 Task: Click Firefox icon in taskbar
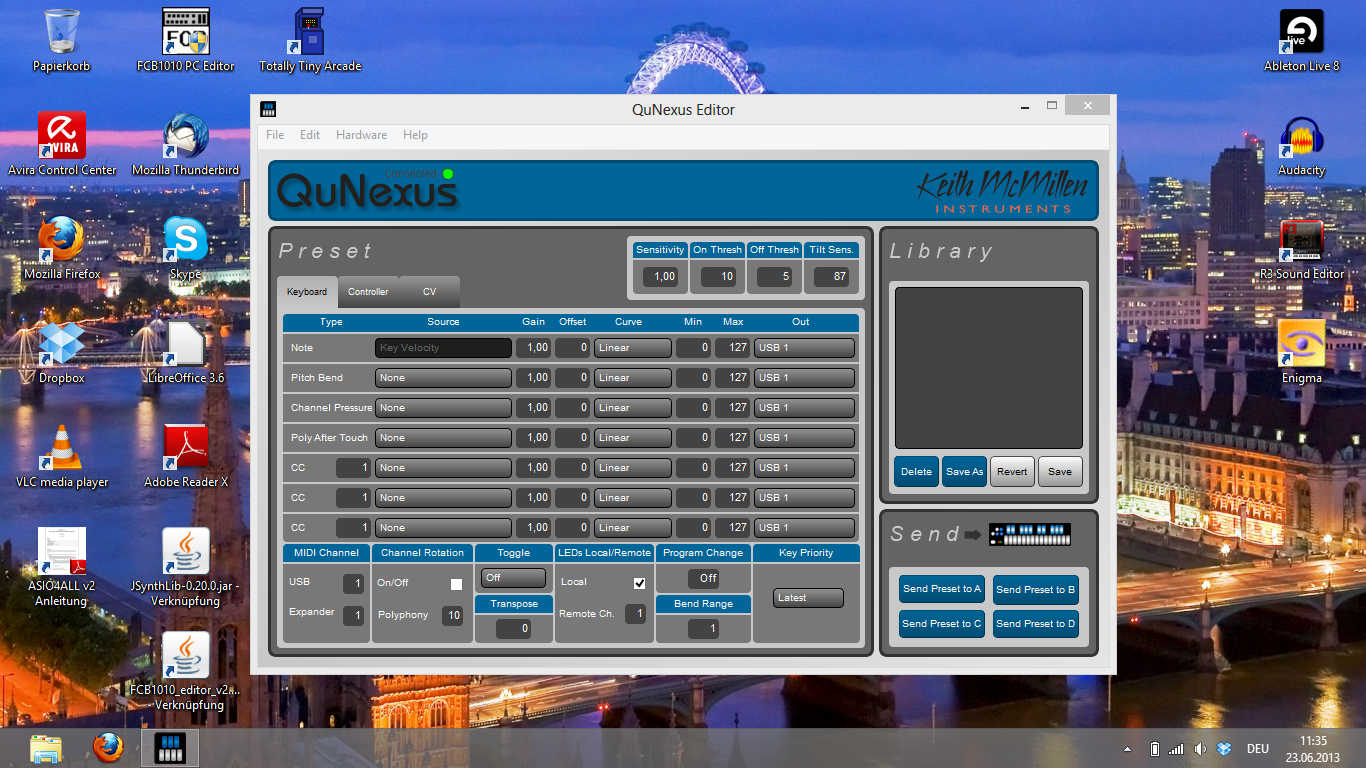tap(108, 748)
